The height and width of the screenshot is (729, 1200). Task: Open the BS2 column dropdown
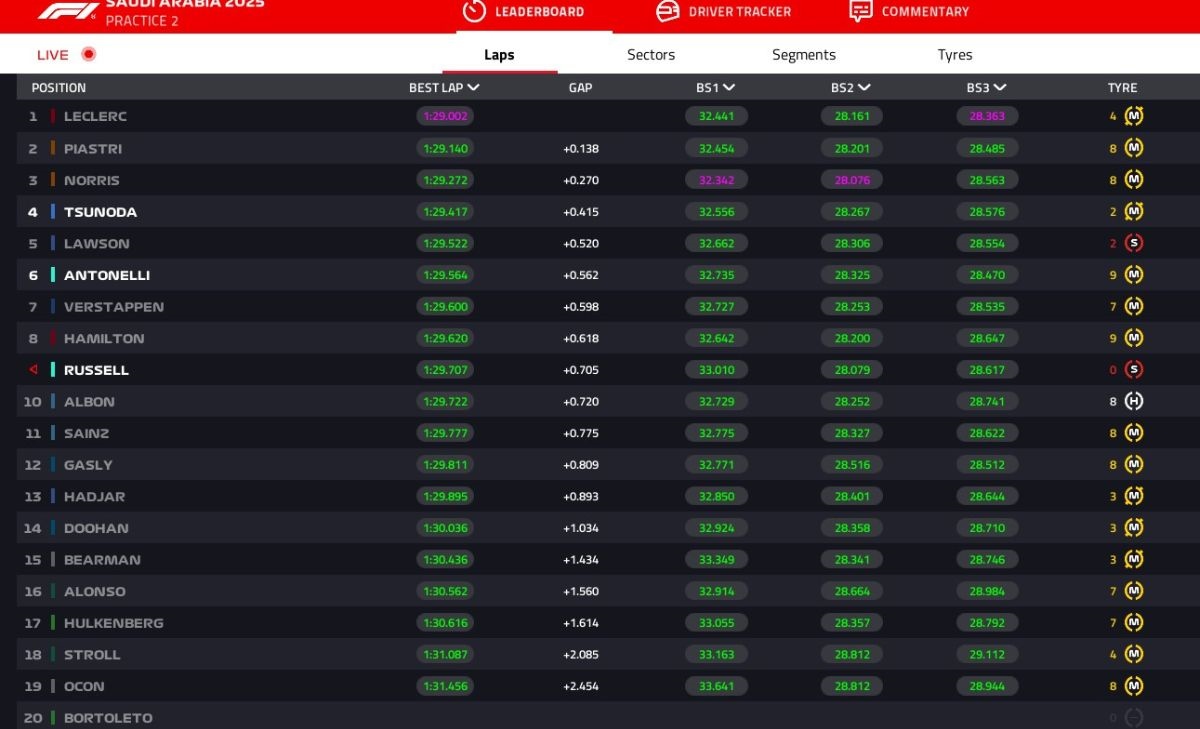point(863,88)
